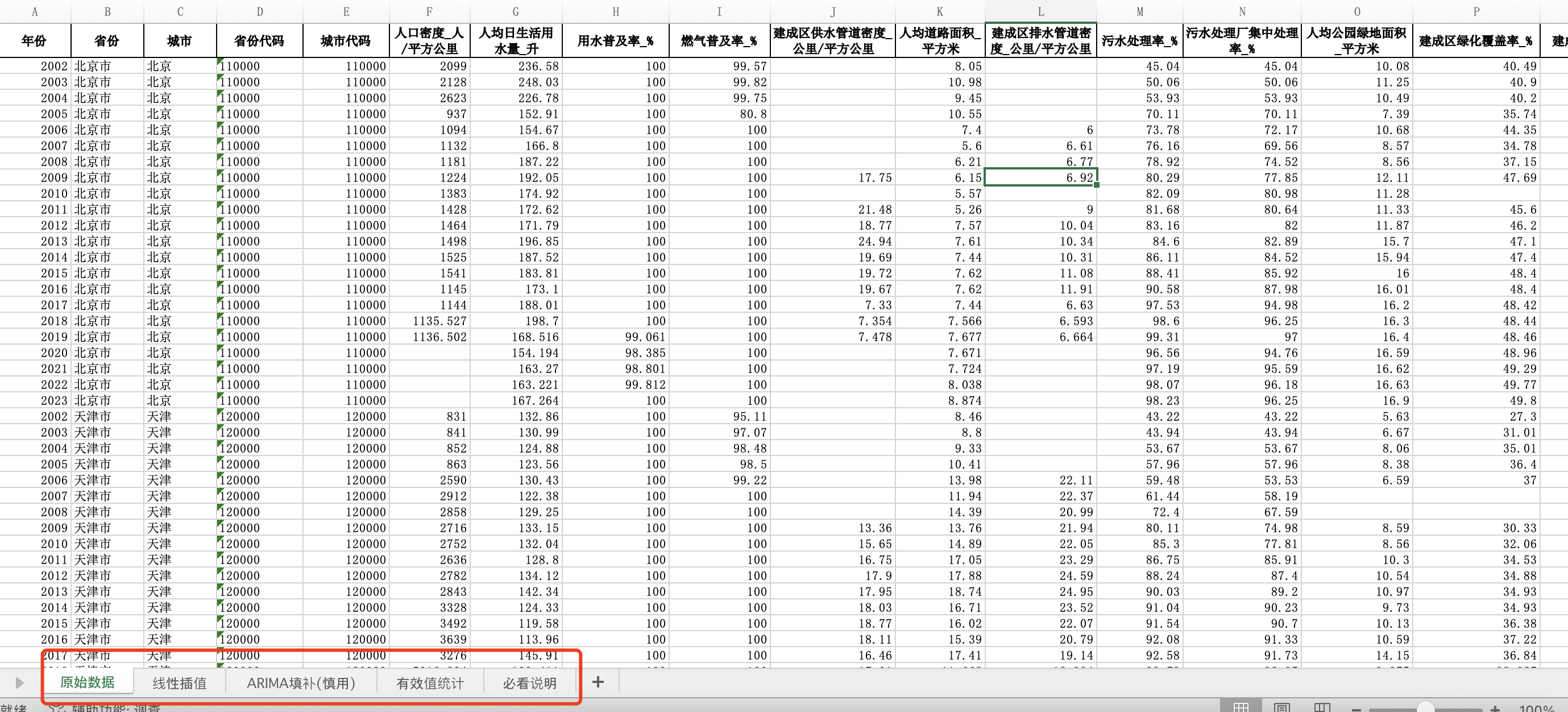Viewport: 1568px width, 712px height.
Task: Switch to Page Layout view icon
Action: click(x=1281, y=708)
